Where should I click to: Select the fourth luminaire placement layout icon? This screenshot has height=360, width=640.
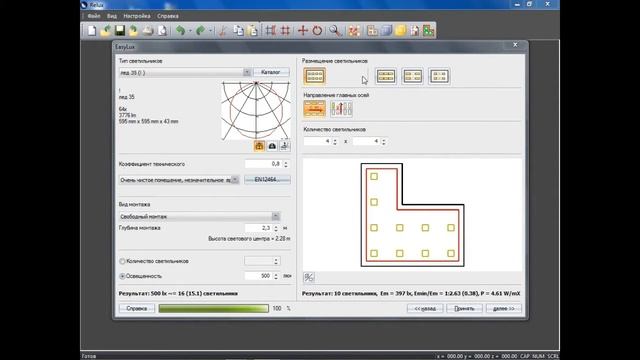(x=439, y=76)
